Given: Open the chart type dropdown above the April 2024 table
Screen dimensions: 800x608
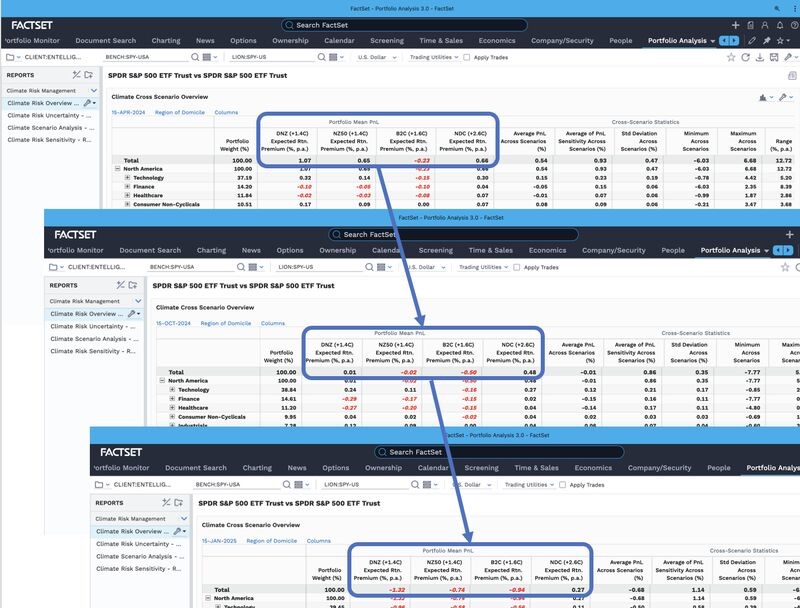Looking at the screenshot, I should click(x=766, y=97).
